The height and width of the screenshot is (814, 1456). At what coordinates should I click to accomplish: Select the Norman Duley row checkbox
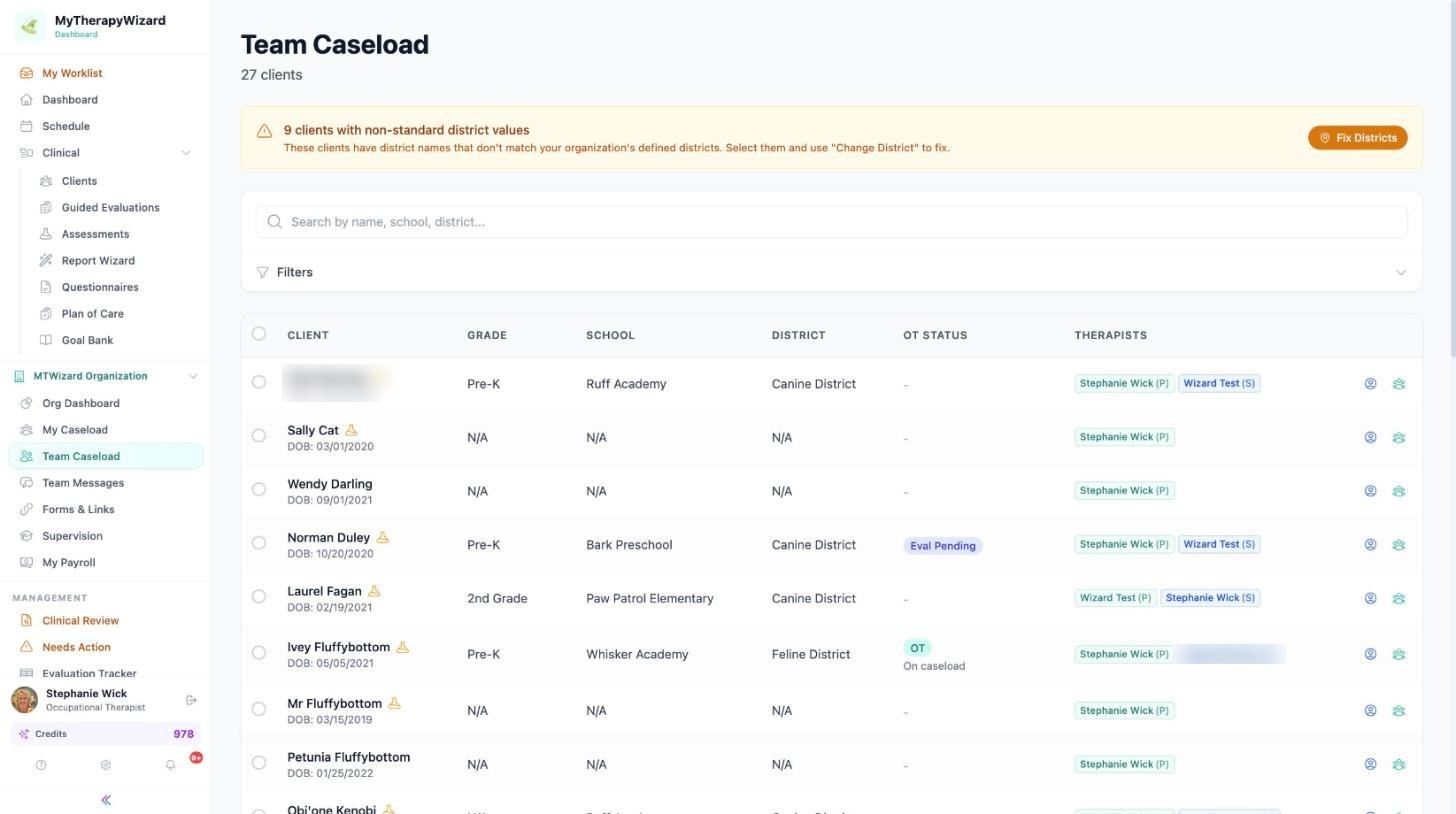point(259,543)
